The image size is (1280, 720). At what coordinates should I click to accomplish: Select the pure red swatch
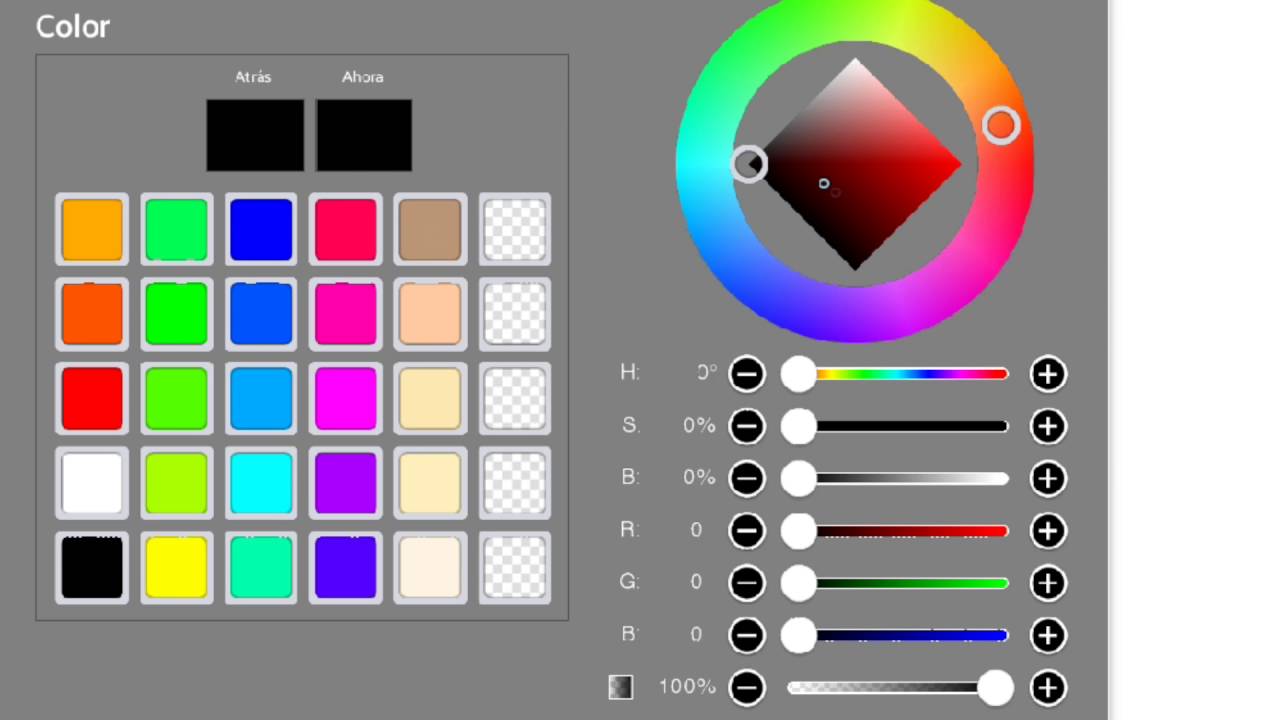pyautogui.click(x=92, y=398)
